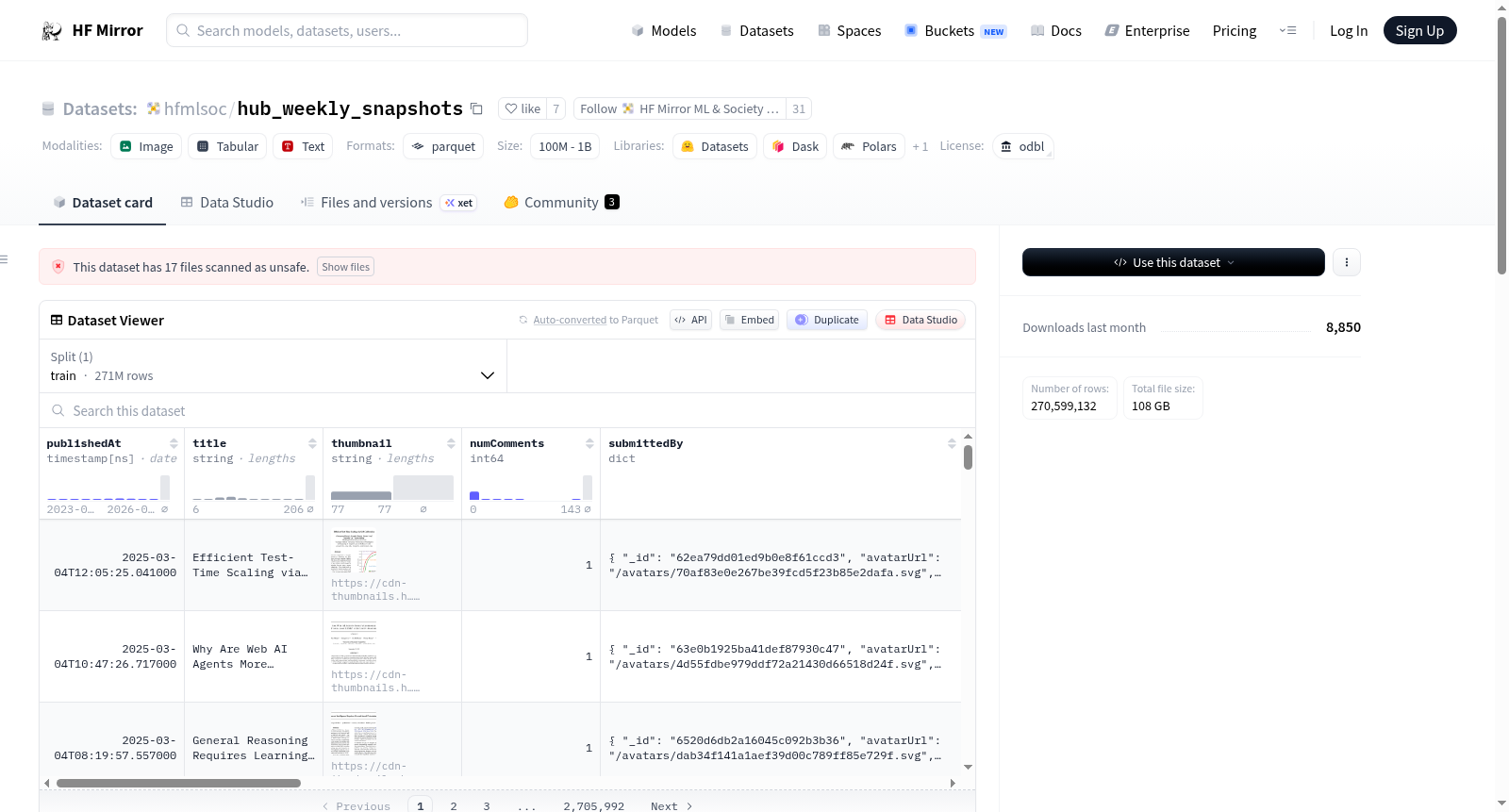Image resolution: width=1509 pixels, height=812 pixels.
Task: Select the 100M - 1B size tag
Action: point(564,146)
